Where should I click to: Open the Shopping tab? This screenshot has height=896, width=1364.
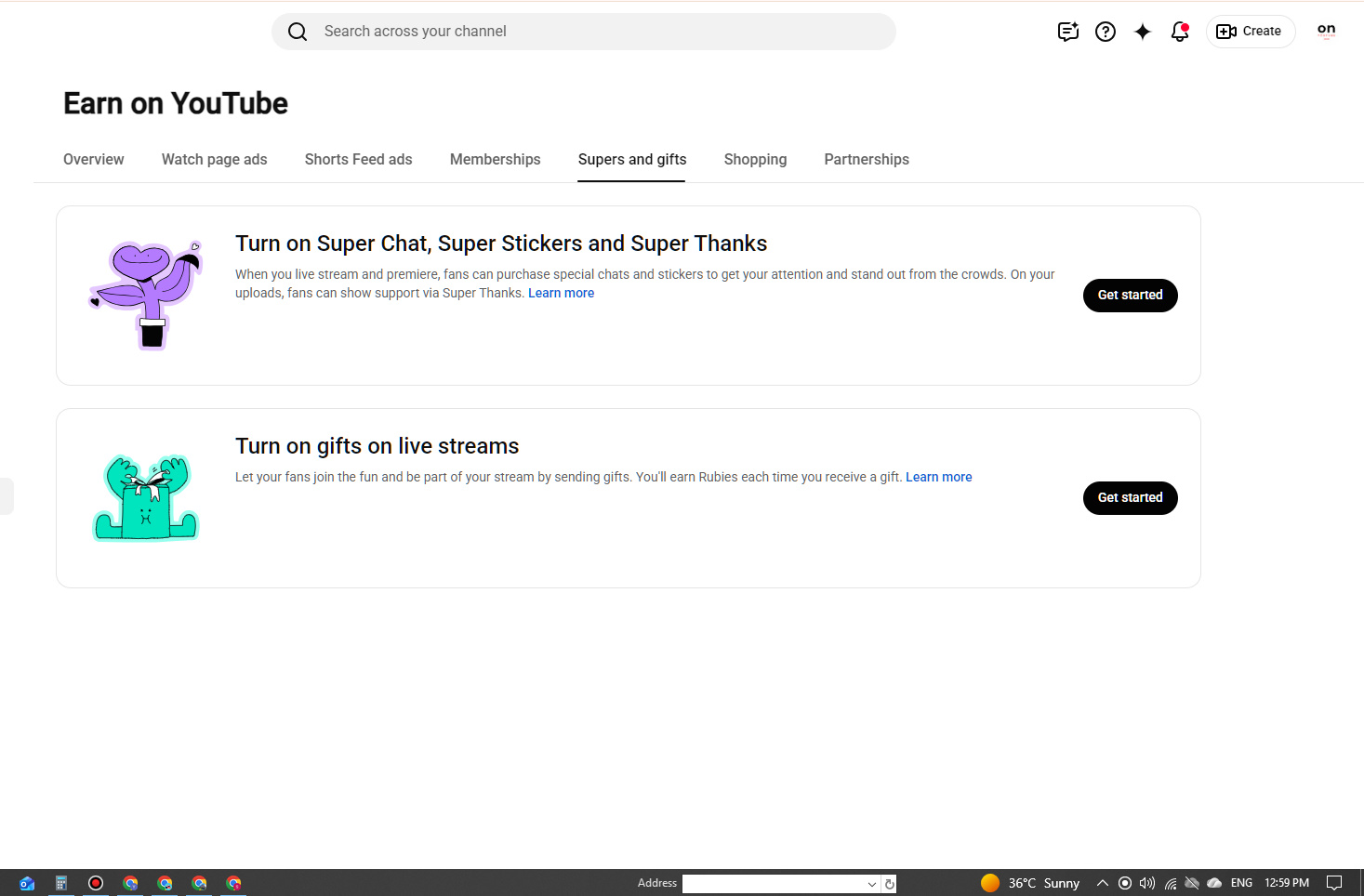[x=756, y=159]
